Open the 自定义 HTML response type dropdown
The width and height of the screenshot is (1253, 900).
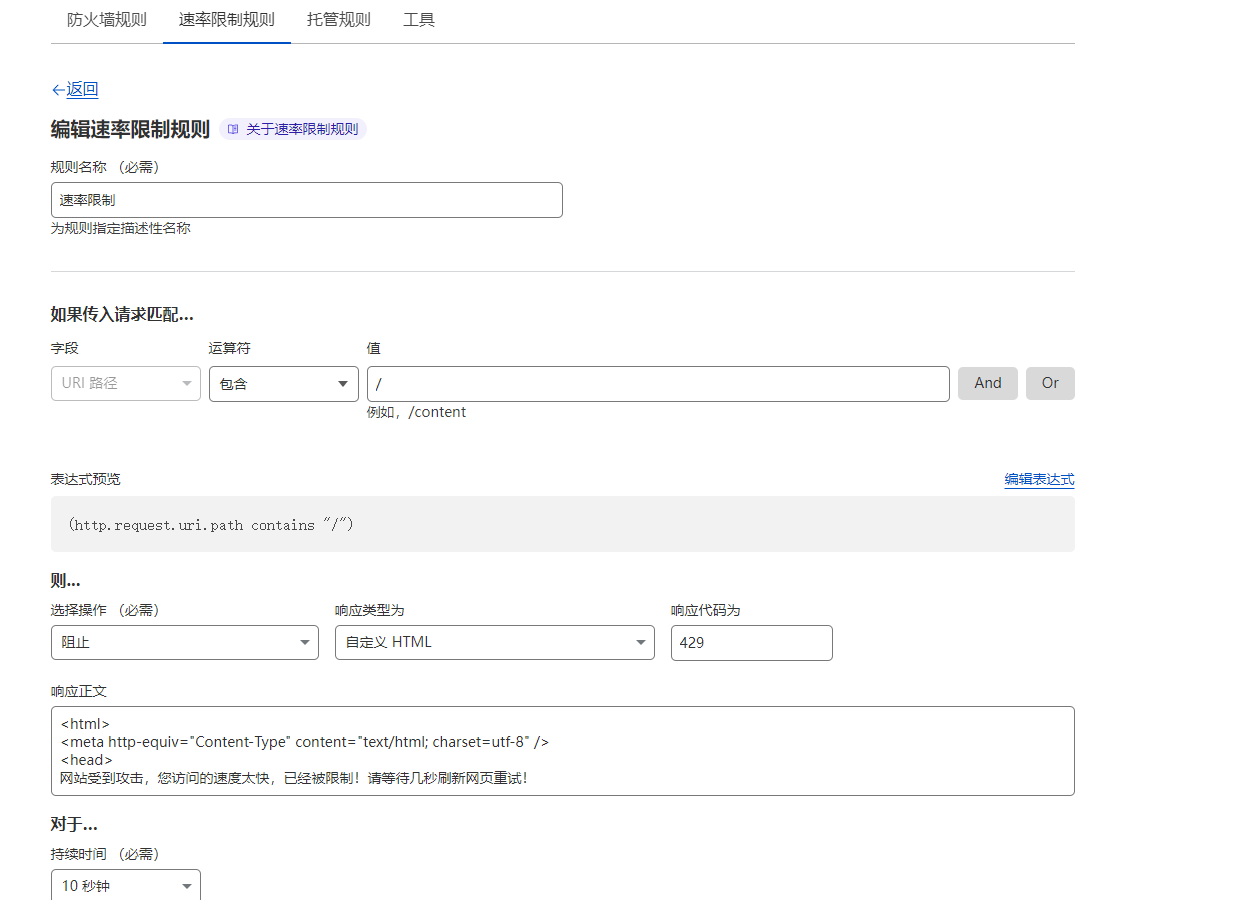tap(495, 642)
